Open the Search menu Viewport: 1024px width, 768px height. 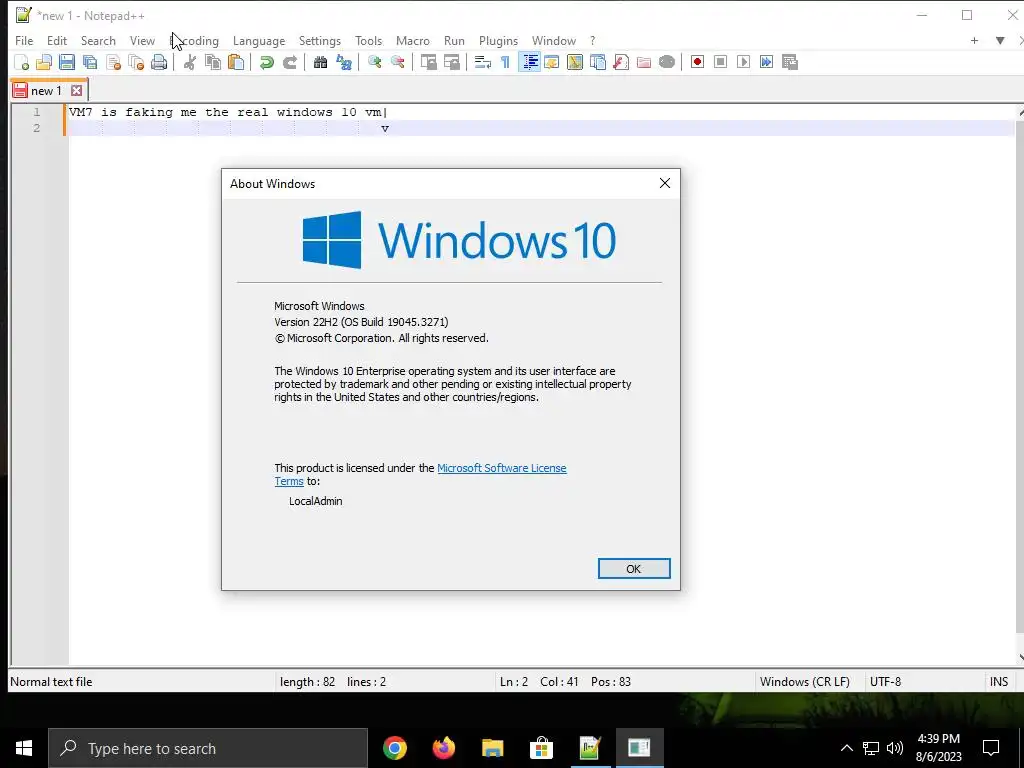(98, 40)
